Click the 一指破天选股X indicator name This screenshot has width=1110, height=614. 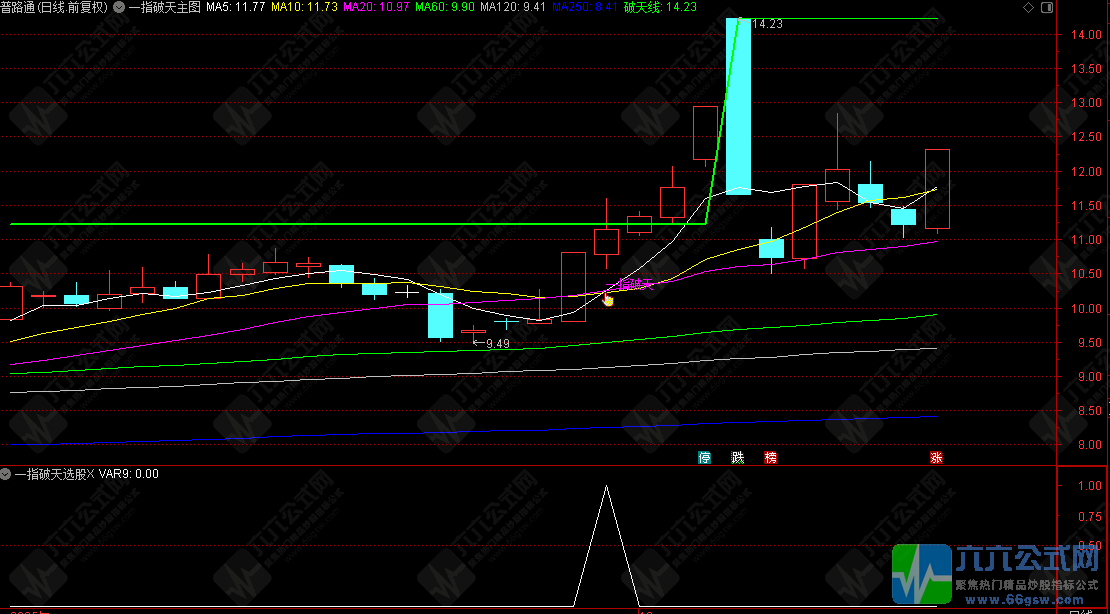(55, 474)
